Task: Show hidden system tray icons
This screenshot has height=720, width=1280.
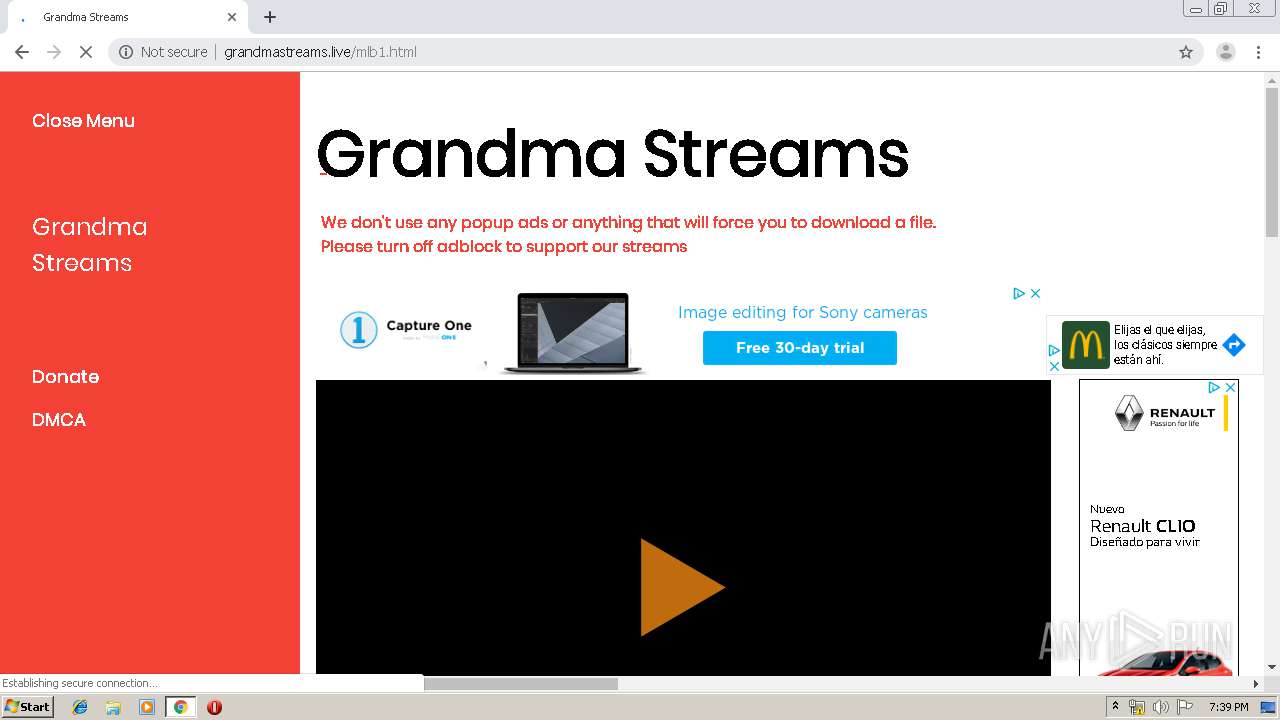Action: coord(1116,707)
